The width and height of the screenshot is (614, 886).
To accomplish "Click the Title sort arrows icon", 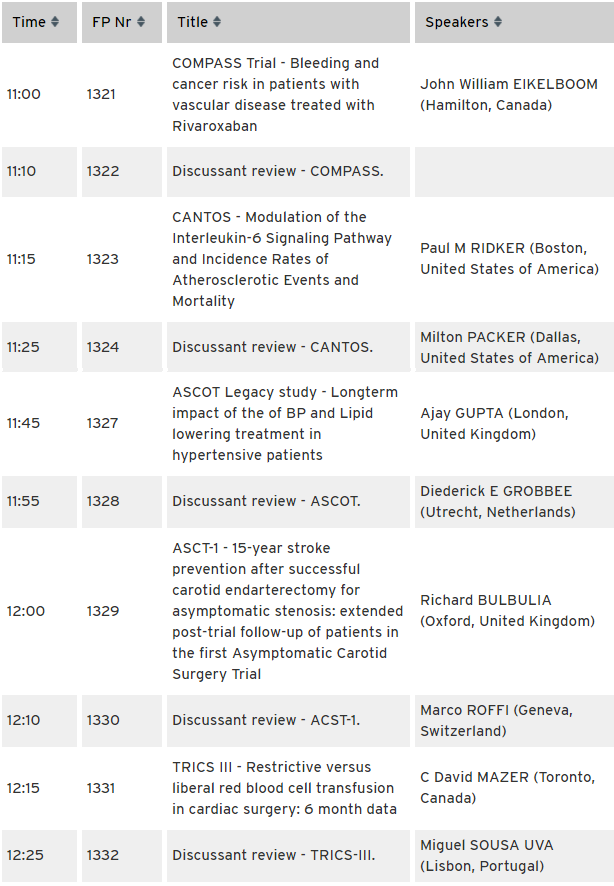I will (x=217, y=22).
